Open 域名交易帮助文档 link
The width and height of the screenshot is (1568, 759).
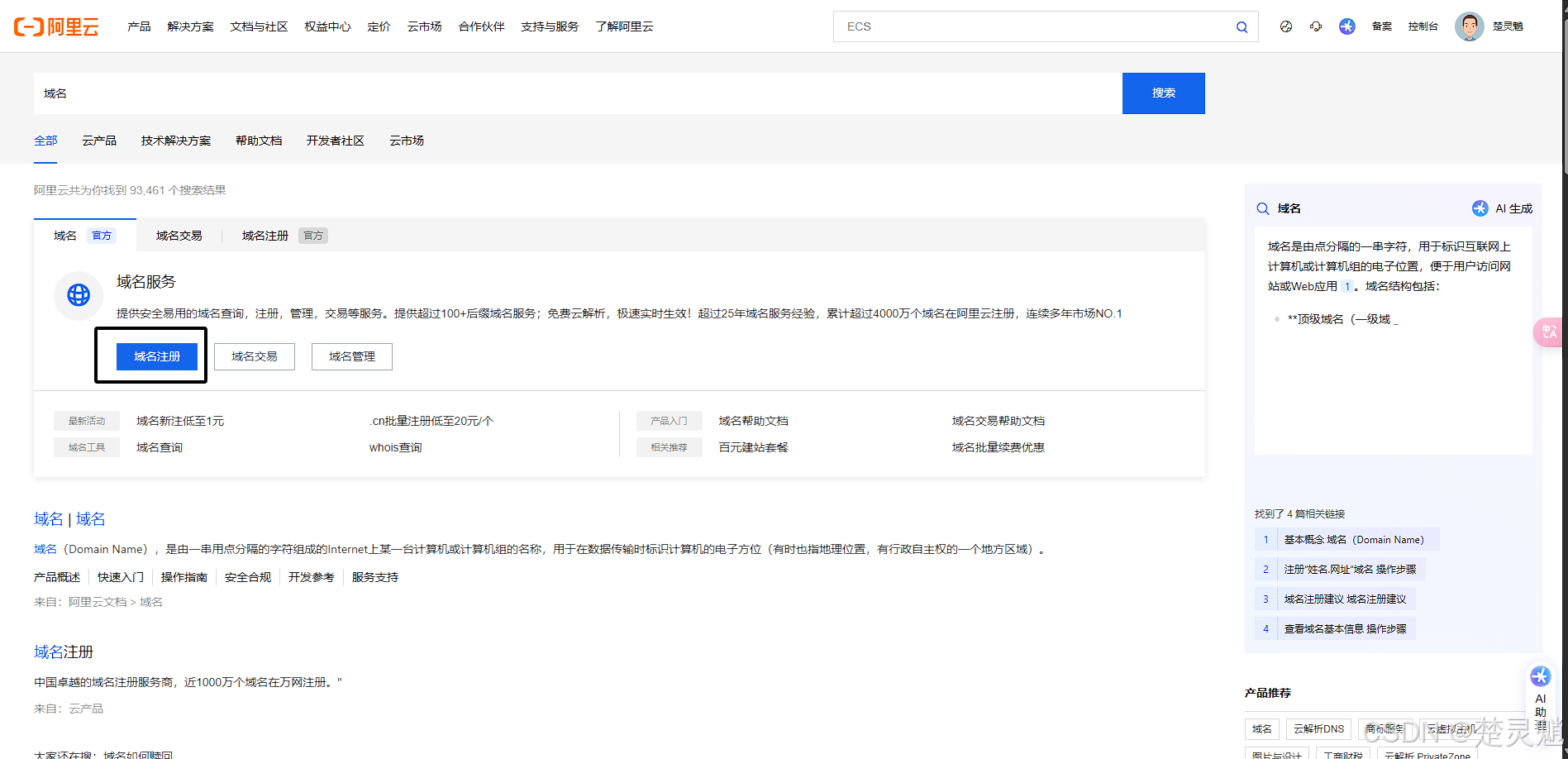[998, 421]
